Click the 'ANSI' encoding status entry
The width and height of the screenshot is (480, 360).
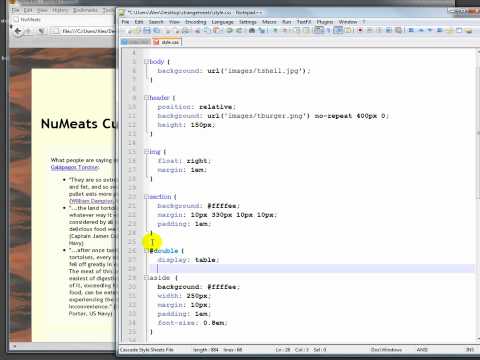[x=422, y=350]
